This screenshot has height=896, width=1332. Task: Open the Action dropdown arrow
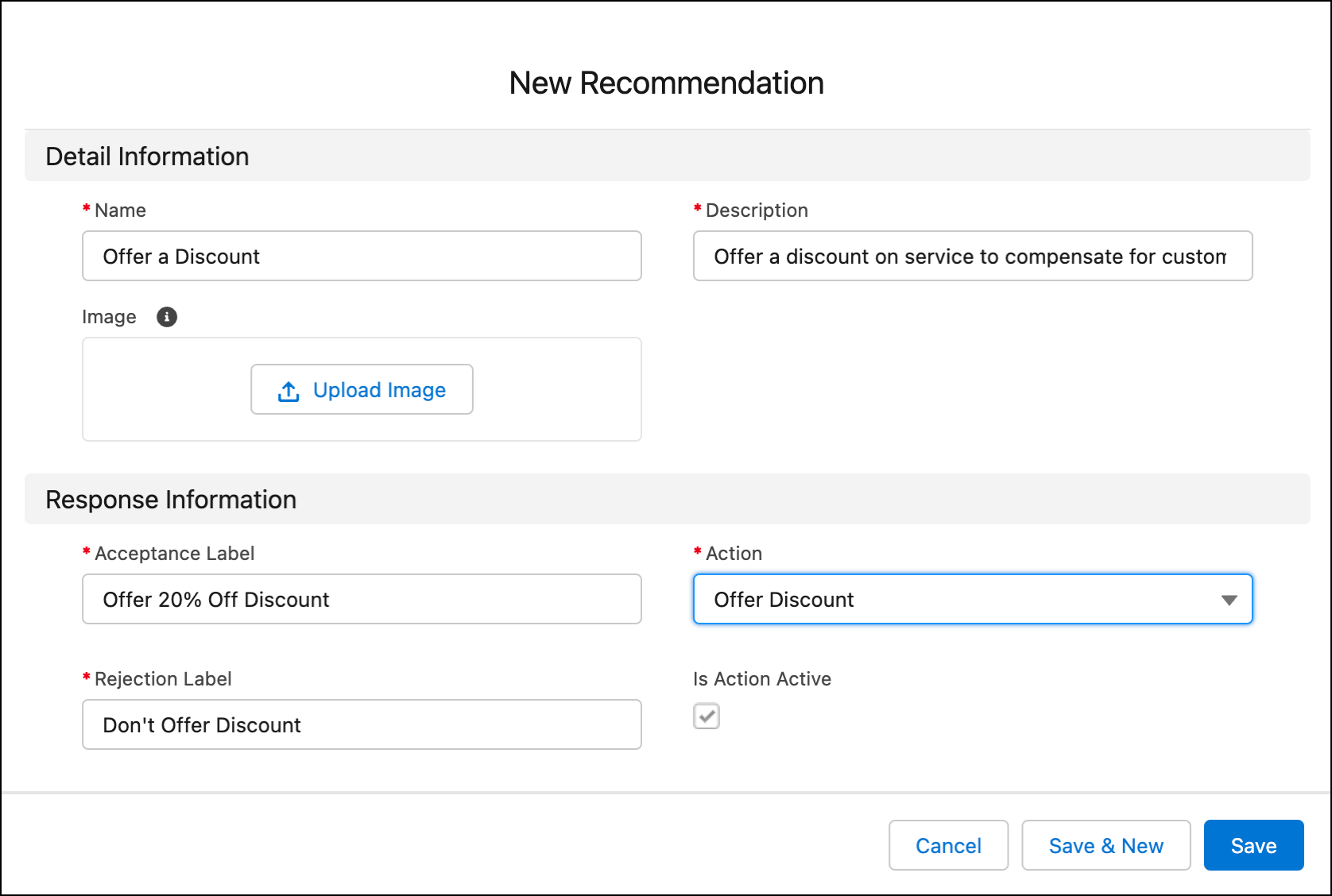click(x=1229, y=600)
